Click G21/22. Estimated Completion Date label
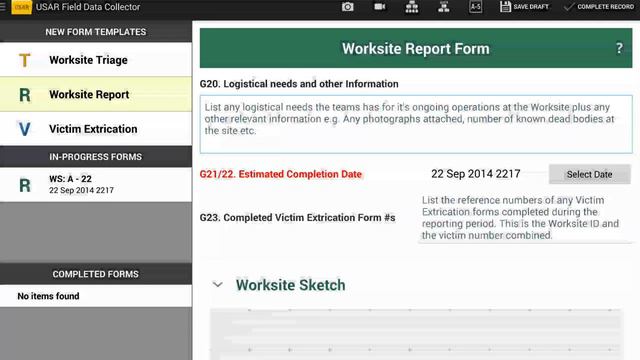Viewport: 640px width, 360px height. 280,174
